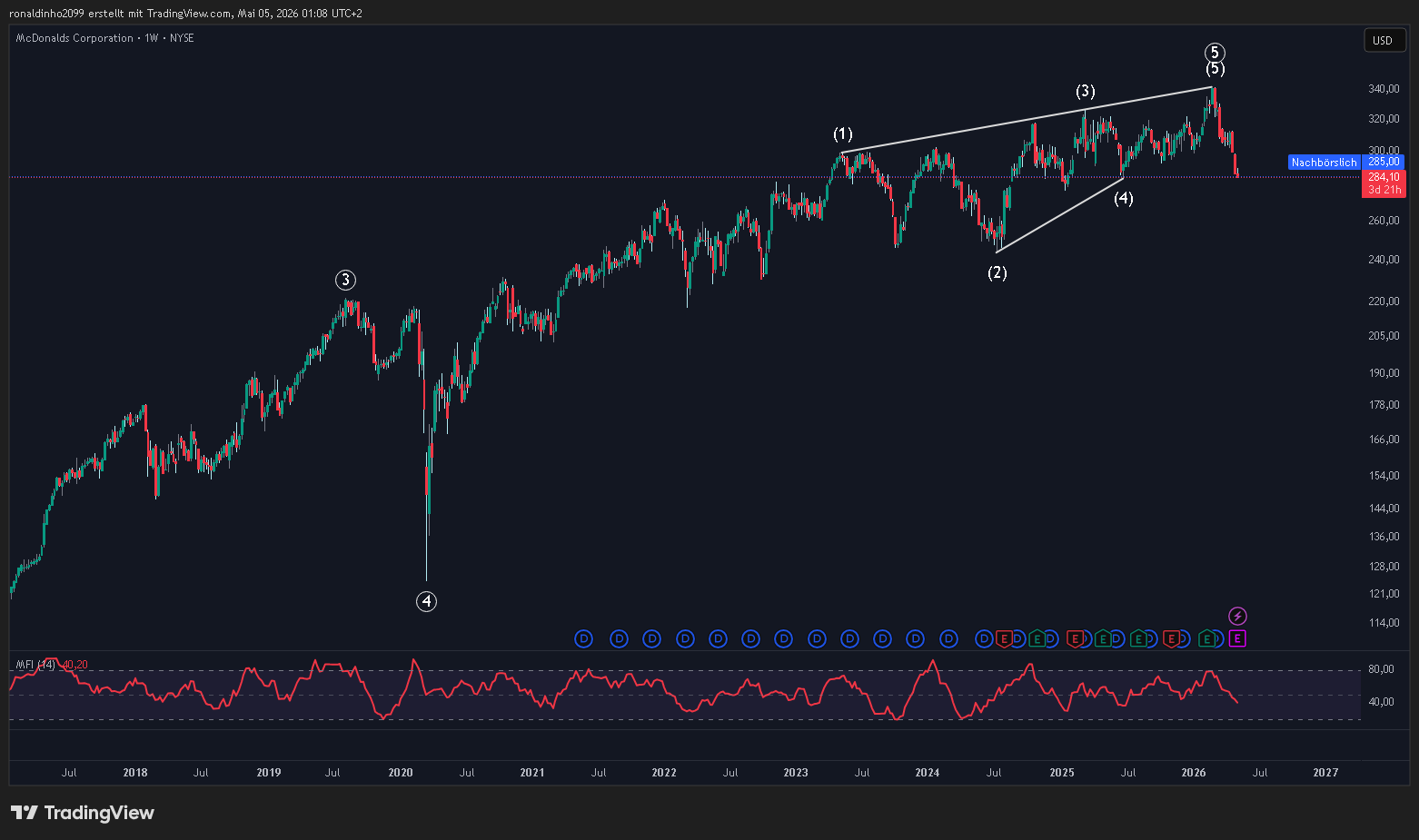Click the leftmost green earnings E marker
1419x840 pixels.
[x=1037, y=639]
